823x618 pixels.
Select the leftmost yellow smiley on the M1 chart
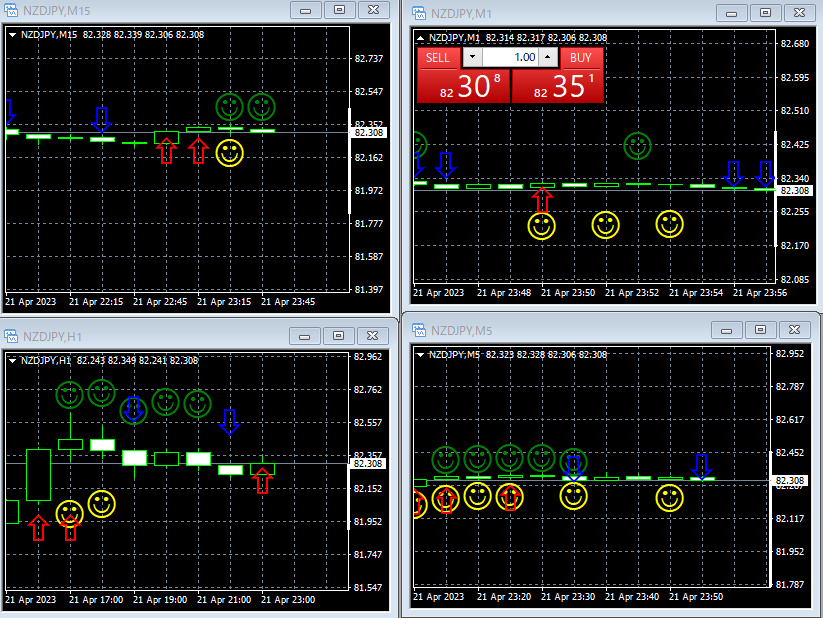point(542,226)
